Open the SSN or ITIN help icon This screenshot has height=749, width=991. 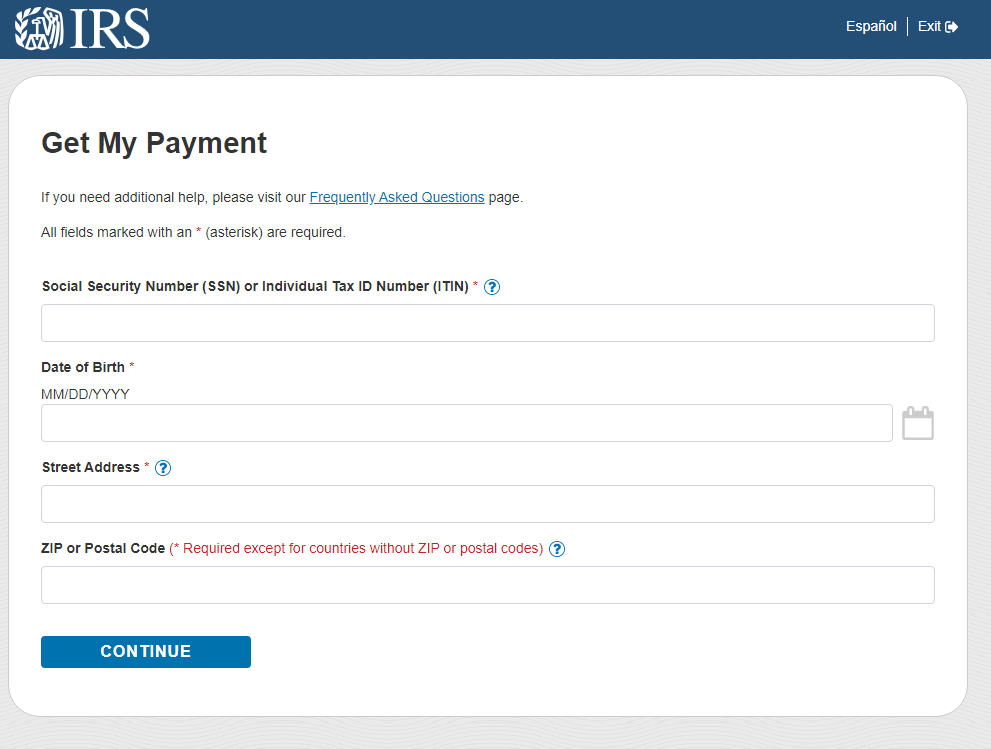pyautogui.click(x=492, y=287)
